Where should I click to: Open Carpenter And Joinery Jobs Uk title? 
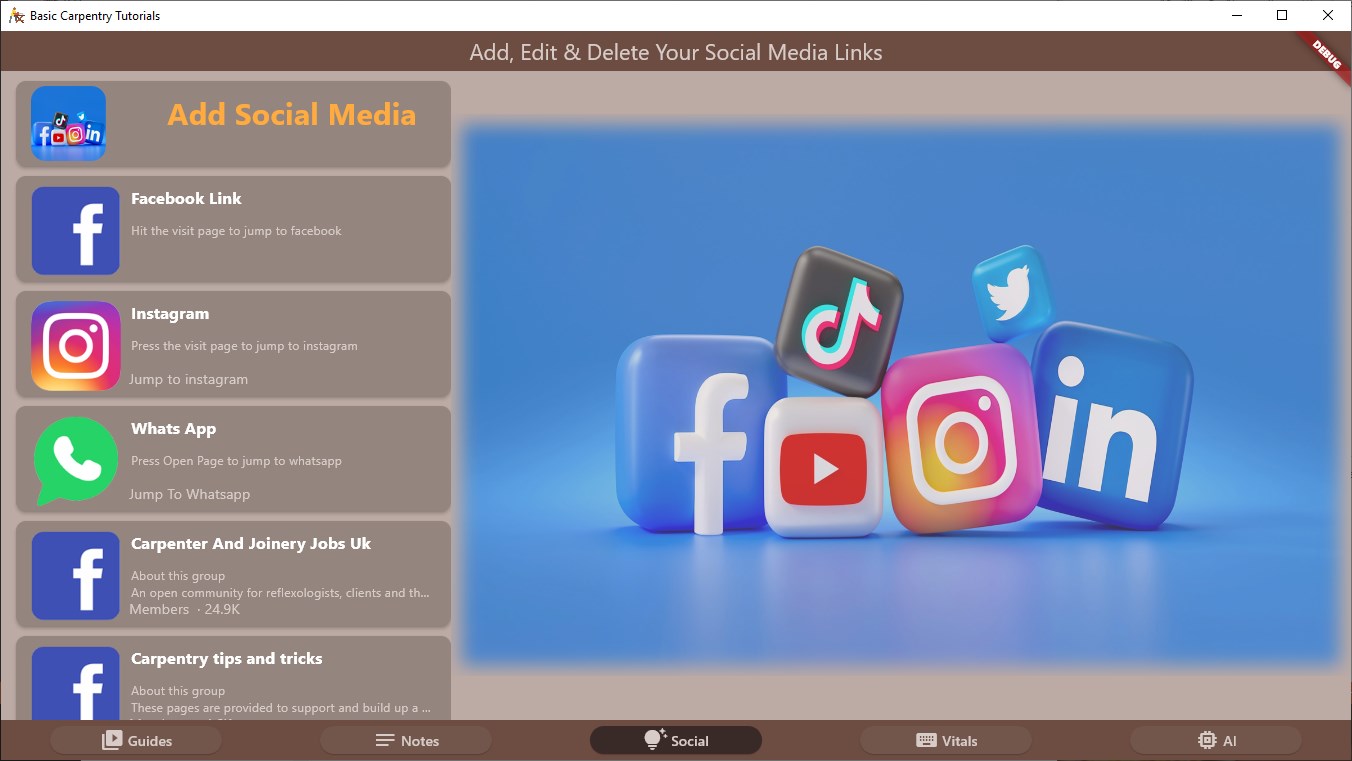[251, 543]
